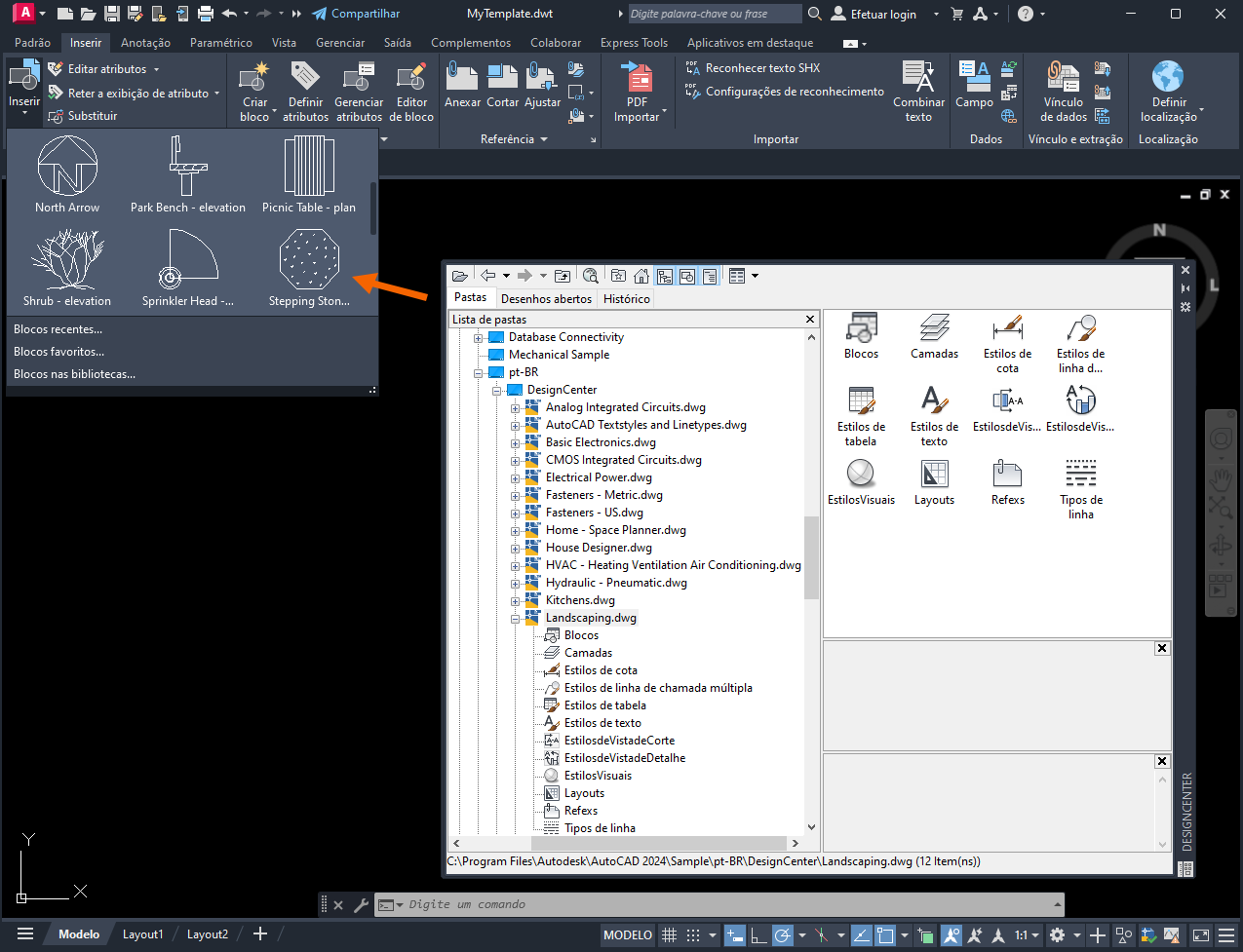Select Camadas under Landscaping.dwg tree
Screen dimensions: 1243x952
(588, 653)
